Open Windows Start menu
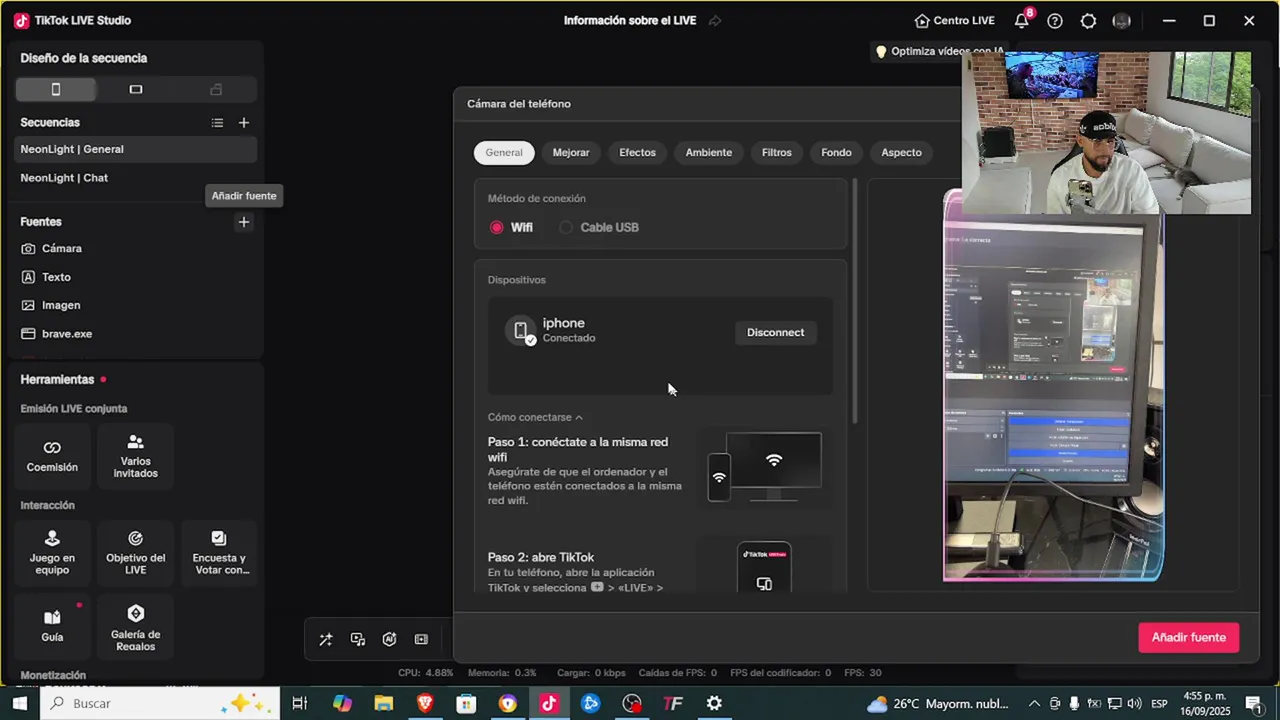 pos(20,704)
